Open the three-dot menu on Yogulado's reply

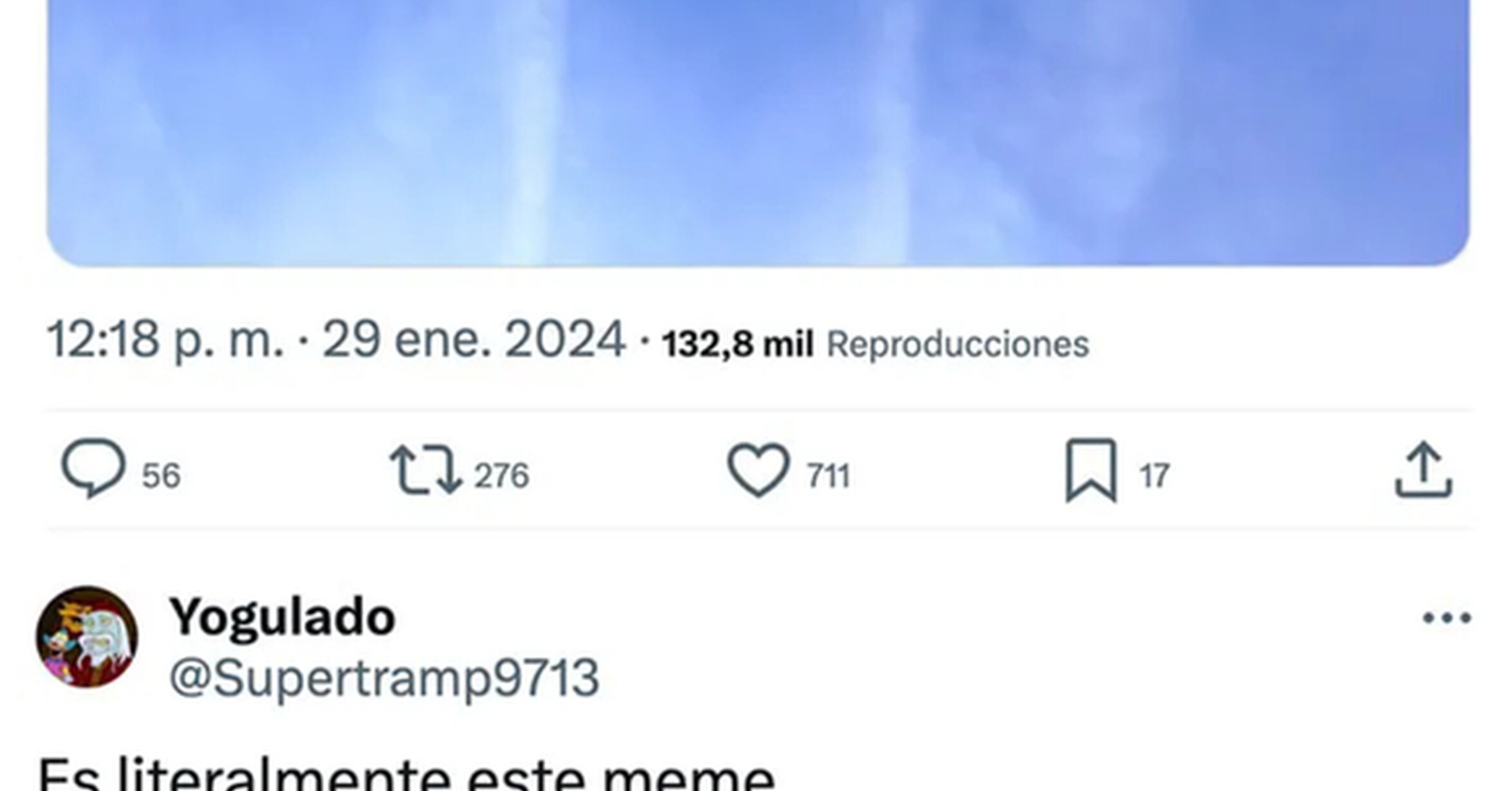pyautogui.click(x=1447, y=619)
